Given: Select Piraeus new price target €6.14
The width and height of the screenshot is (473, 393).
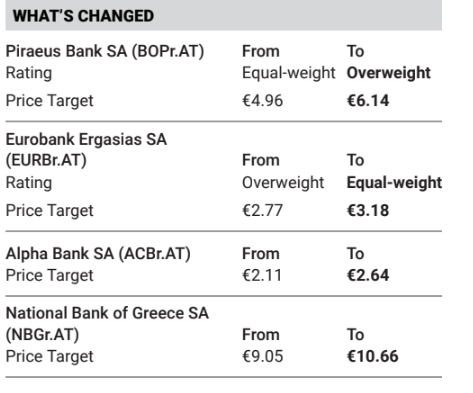Looking at the screenshot, I should (x=368, y=101).
